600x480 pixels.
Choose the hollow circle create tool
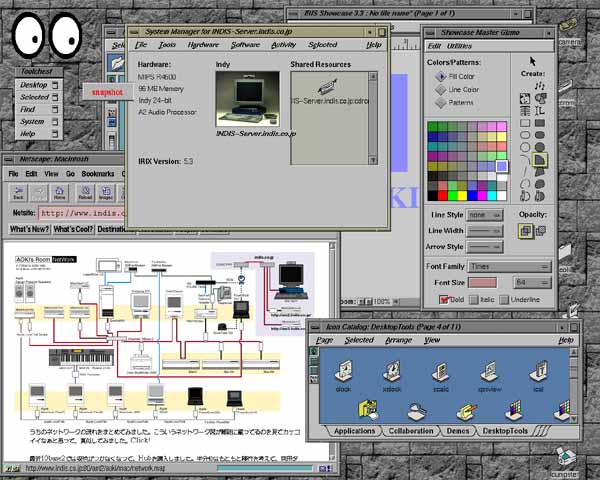point(525,147)
